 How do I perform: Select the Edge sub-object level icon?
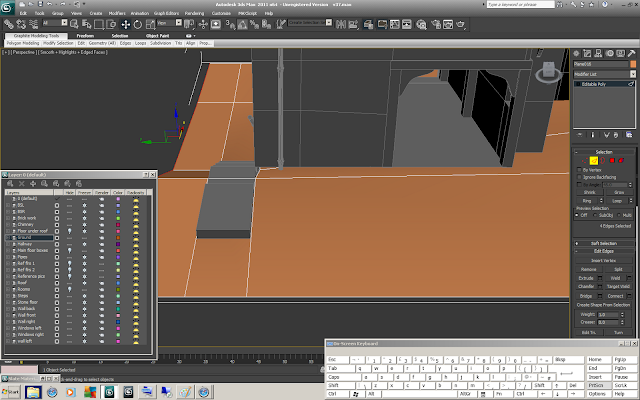click(592, 159)
